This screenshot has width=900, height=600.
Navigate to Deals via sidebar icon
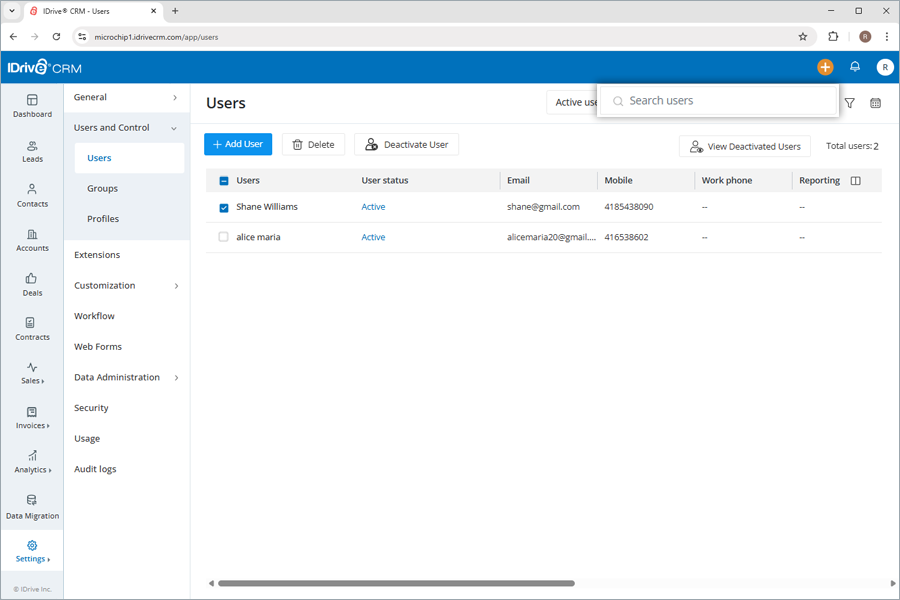click(x=32, y=285)
